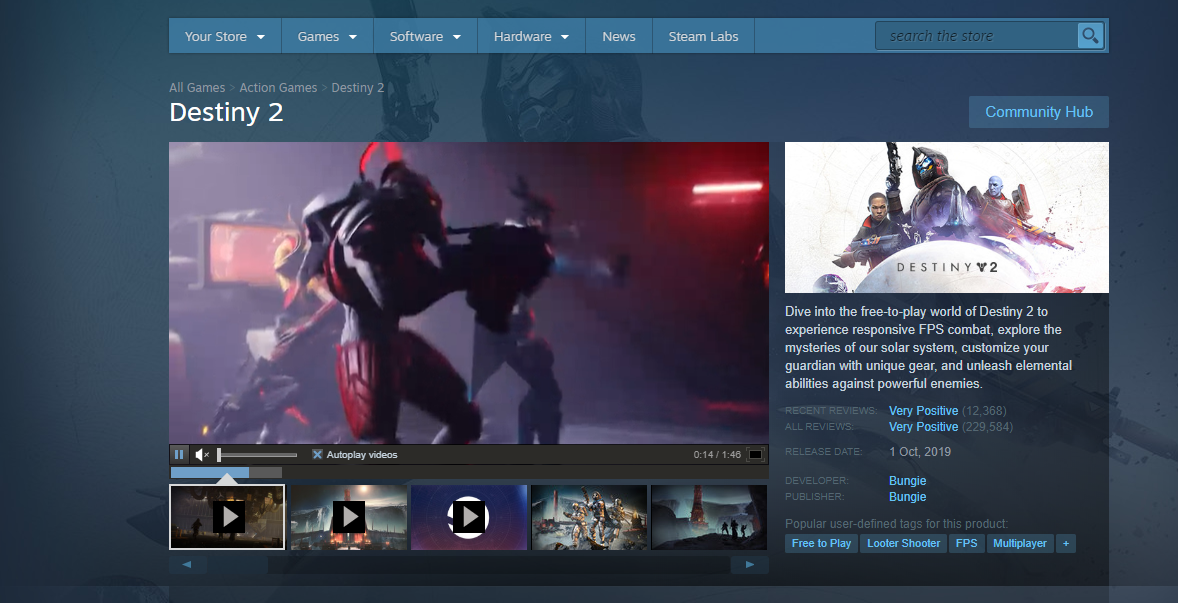
Task: Select the FPS tag
Action: pyautogui.click(x=966, y=543)
